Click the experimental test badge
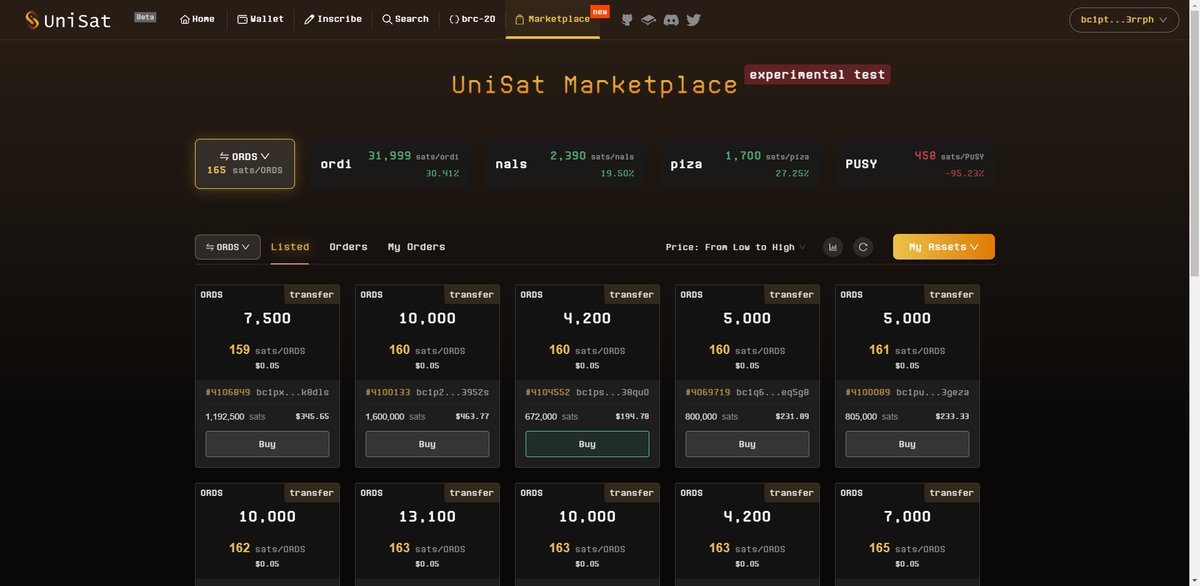 pos(817,74)
